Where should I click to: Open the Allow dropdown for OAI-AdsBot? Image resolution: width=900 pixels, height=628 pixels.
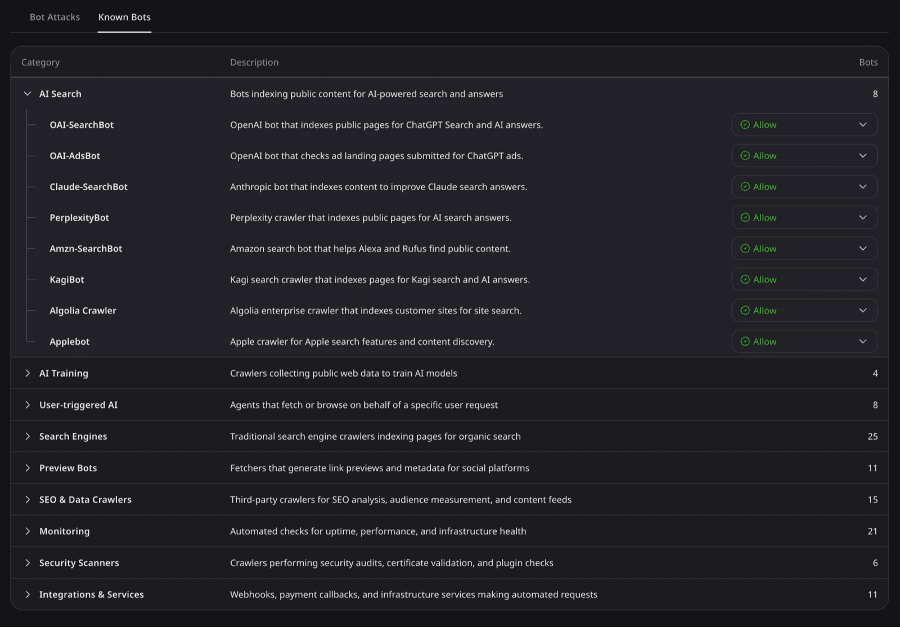(804, 156)
